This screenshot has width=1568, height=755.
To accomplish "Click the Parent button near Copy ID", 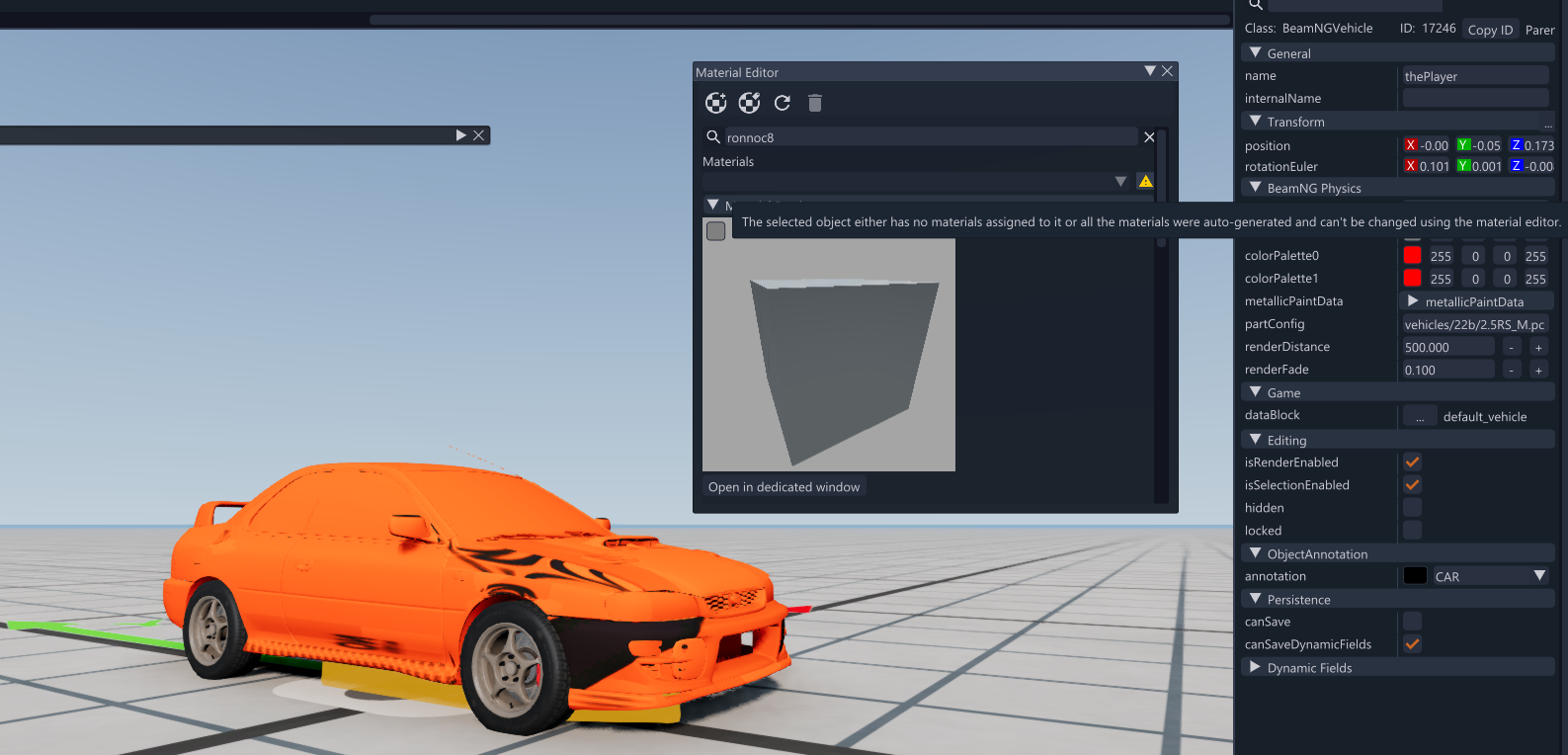I will click(x=1539, y=30).
